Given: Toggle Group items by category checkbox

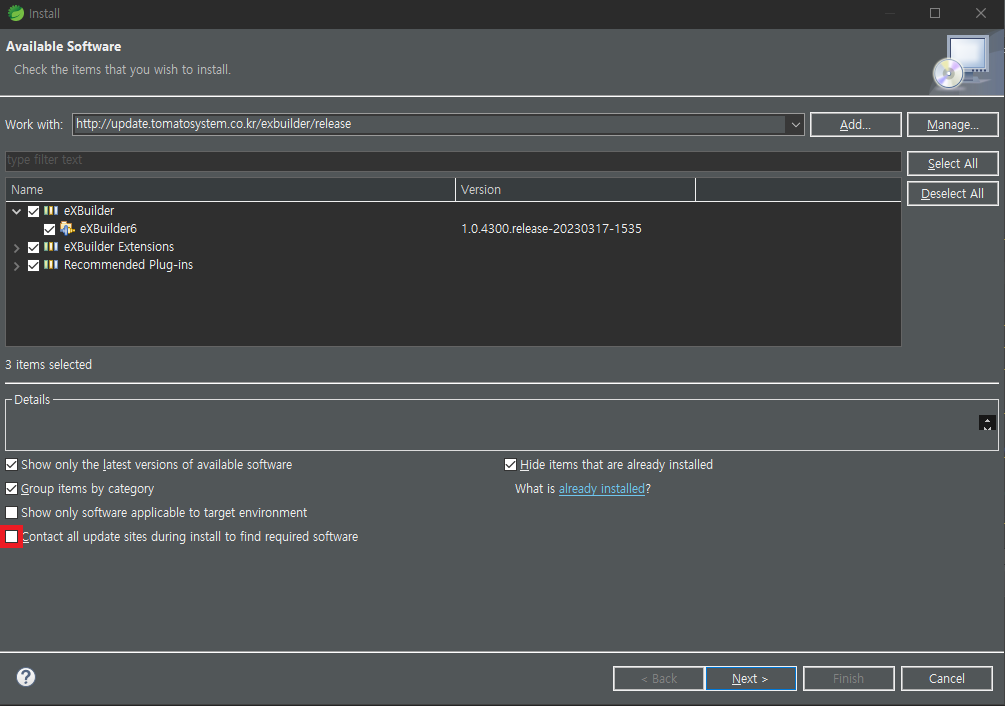Looking at the screenshot, I should (x=12, y=489).
